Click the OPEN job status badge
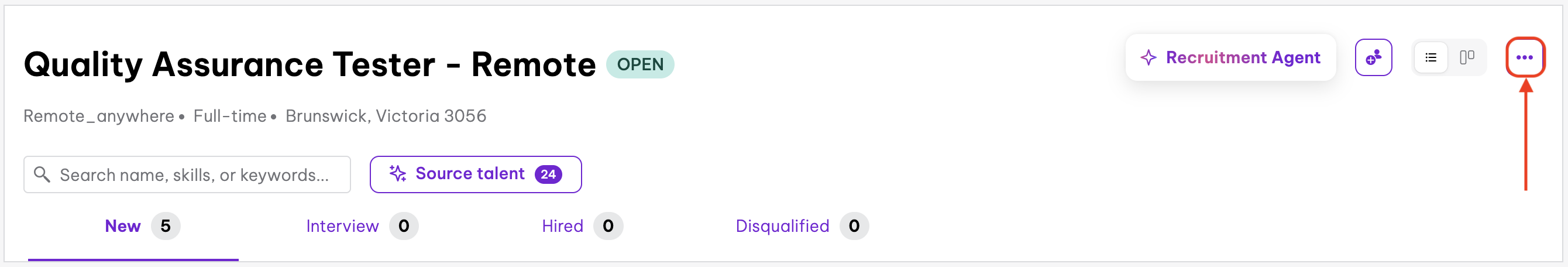 click(639, 64)
